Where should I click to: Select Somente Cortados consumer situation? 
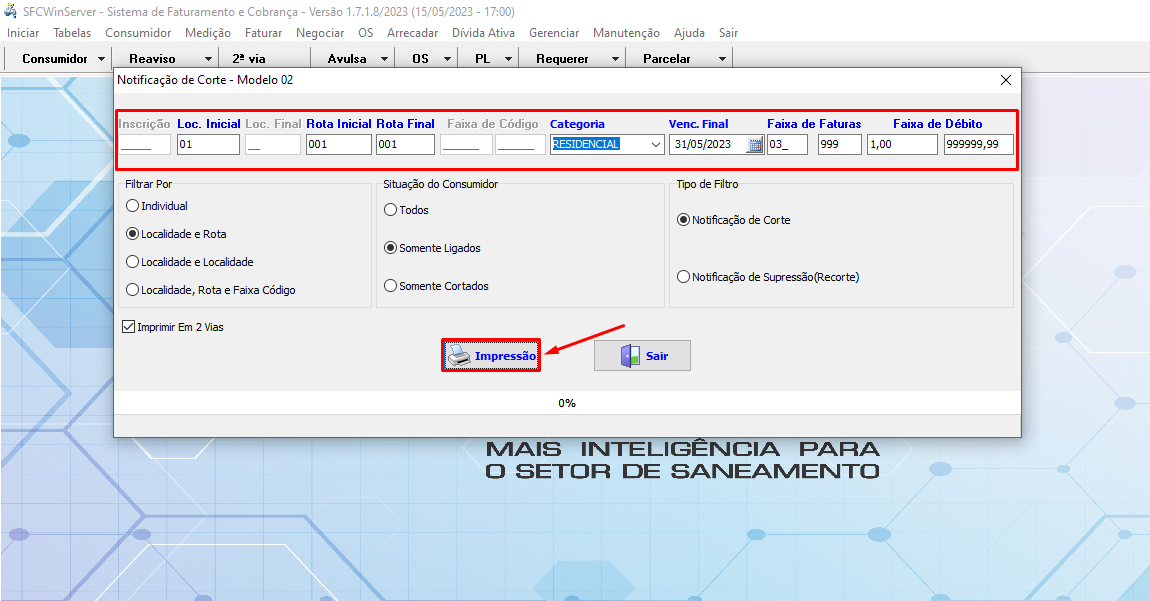pyautogui.click(x=391, y=286)
